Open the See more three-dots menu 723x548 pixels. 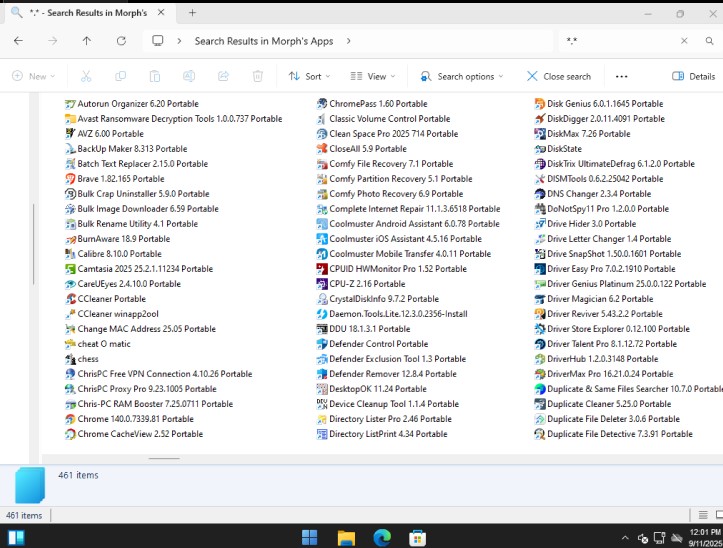pyautogui.click(x=622, y=76)
